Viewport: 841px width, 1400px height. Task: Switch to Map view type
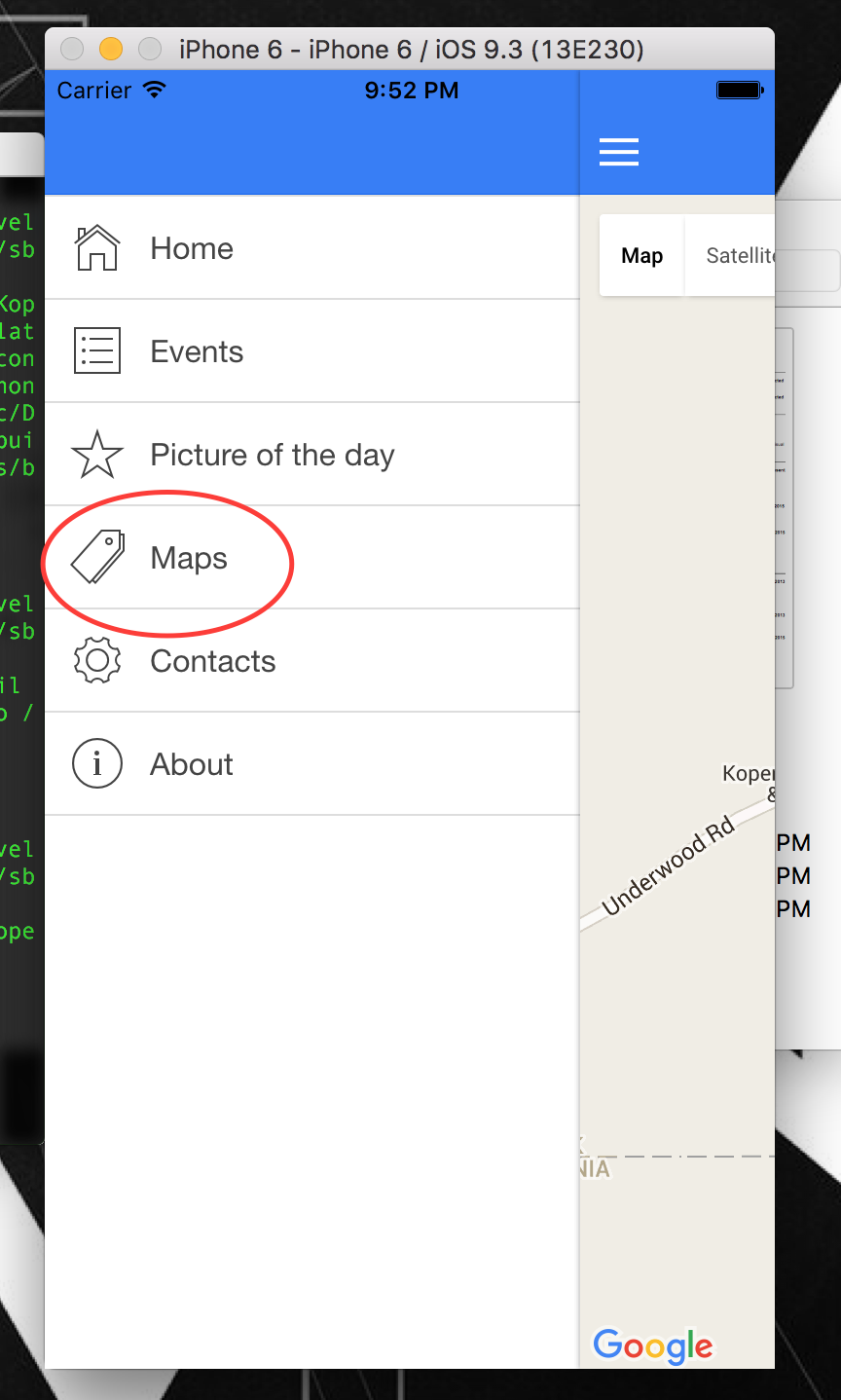point(642,256)
